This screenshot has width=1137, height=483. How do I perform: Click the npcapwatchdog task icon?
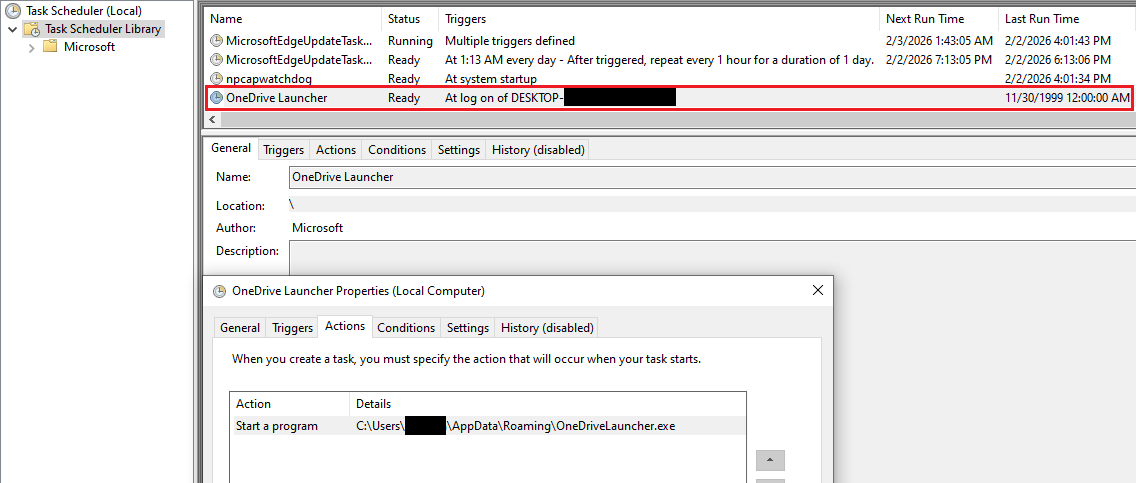pos(217,79)
